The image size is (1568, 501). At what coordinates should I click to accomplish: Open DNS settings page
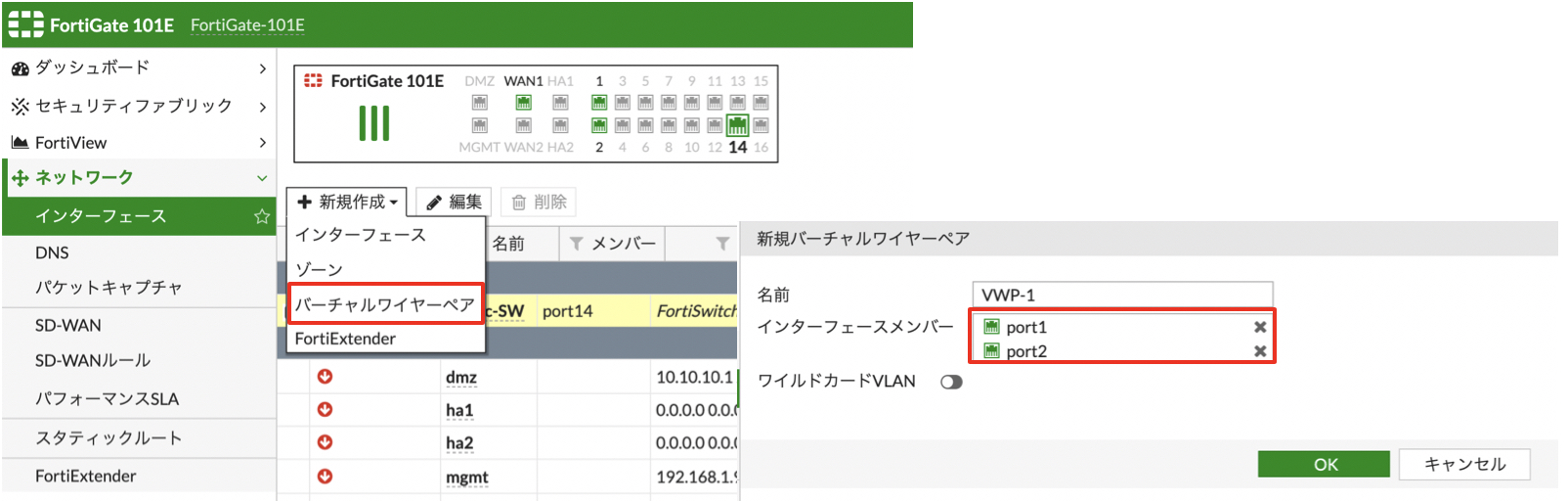point(52,252)
